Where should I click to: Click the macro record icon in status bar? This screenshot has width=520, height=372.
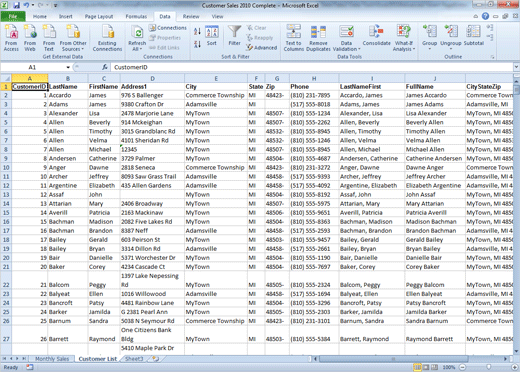point(30,367)
